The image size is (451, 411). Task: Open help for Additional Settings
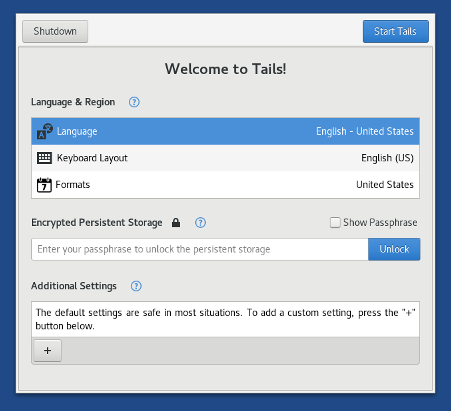click(136, 286)
